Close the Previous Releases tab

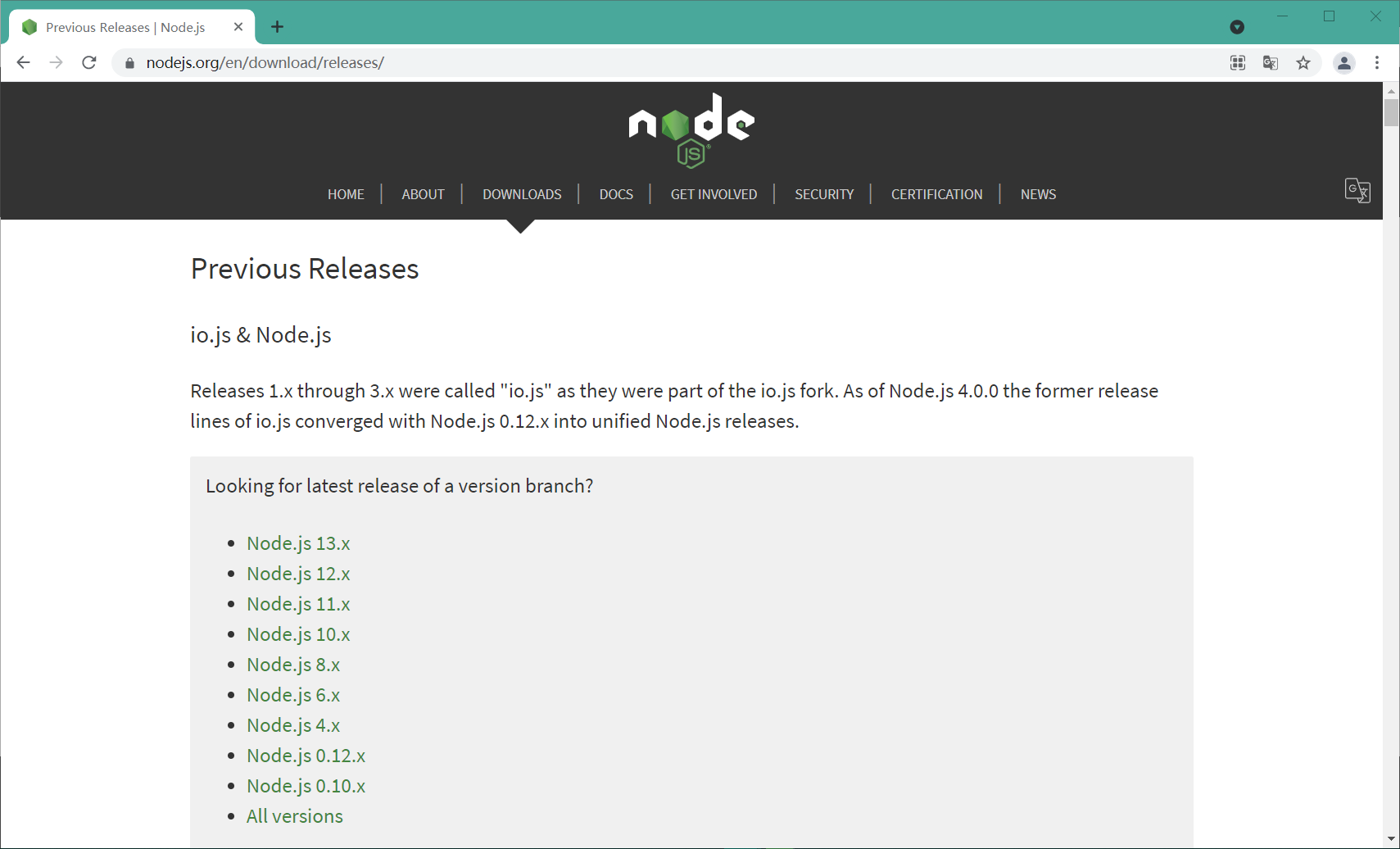pos(238,27)
